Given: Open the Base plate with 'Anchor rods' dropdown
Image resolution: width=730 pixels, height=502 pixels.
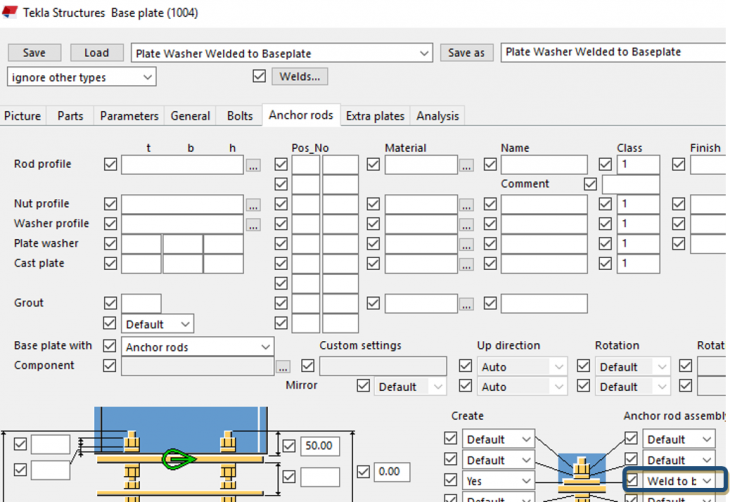Looking at the screenshot, I should [198, 347].
